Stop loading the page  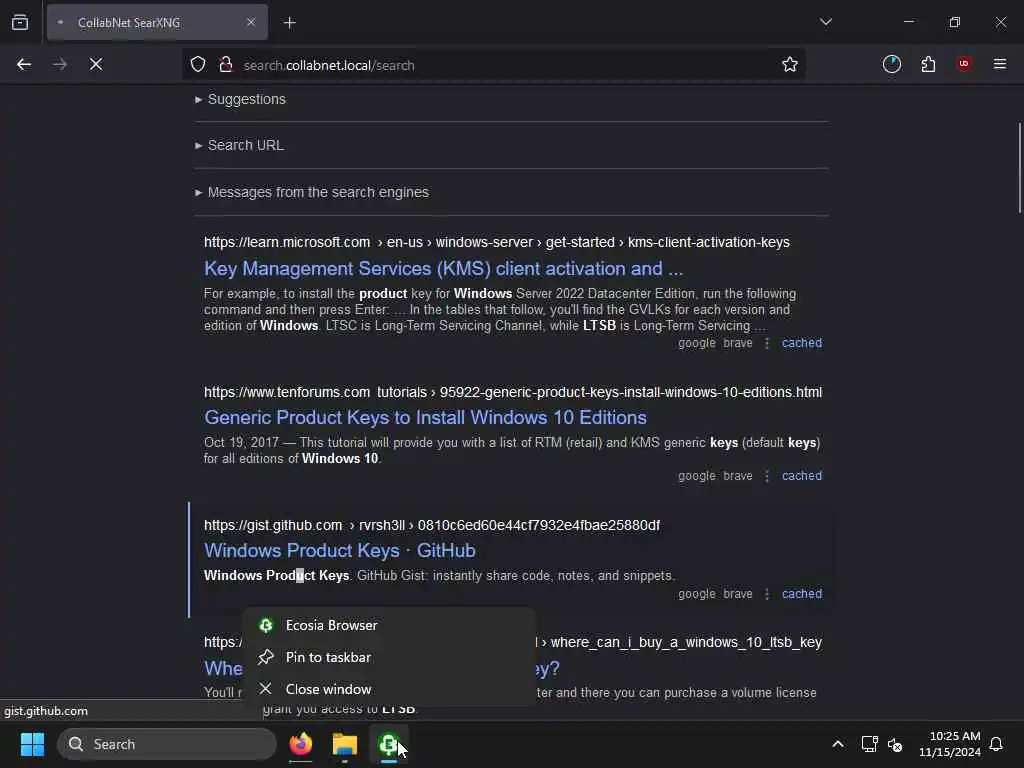96,64
